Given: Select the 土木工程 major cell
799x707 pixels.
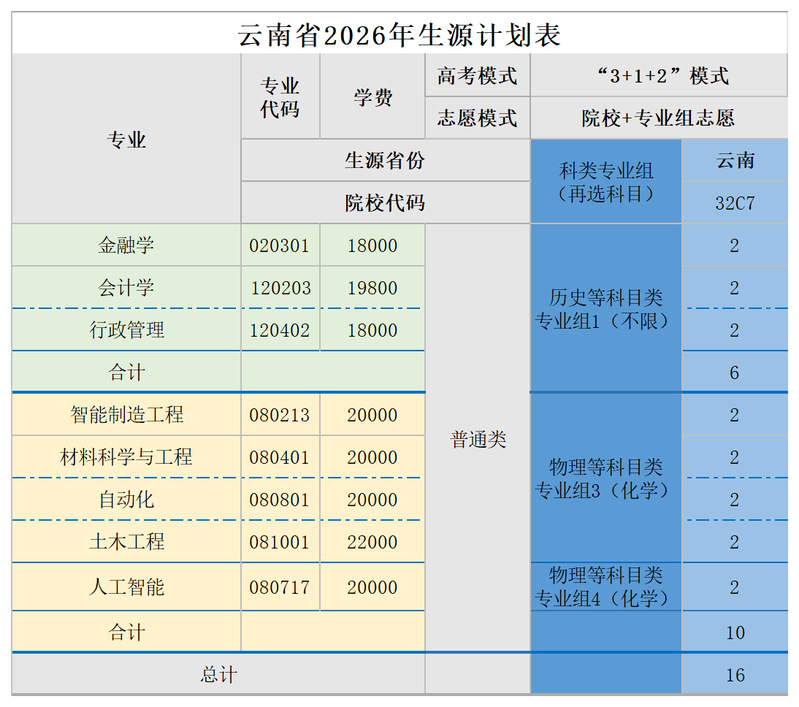Looking at the screenshot, I should (x=126, y=541).
